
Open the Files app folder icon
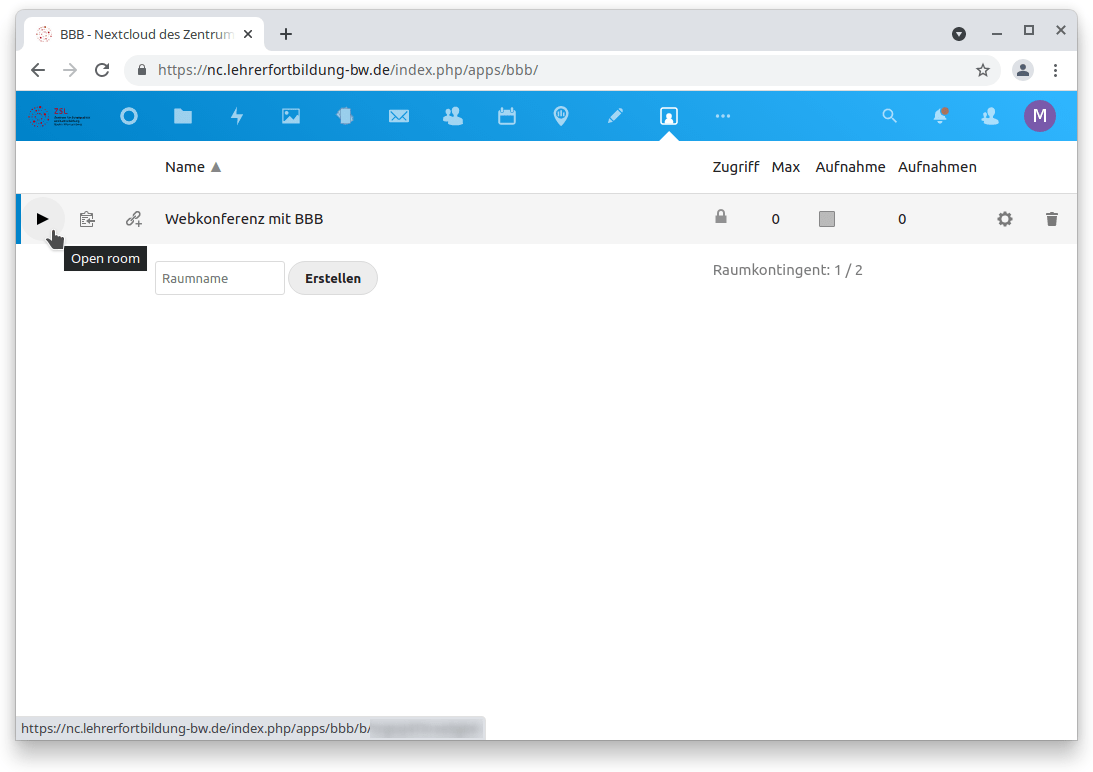click(183, 116)
